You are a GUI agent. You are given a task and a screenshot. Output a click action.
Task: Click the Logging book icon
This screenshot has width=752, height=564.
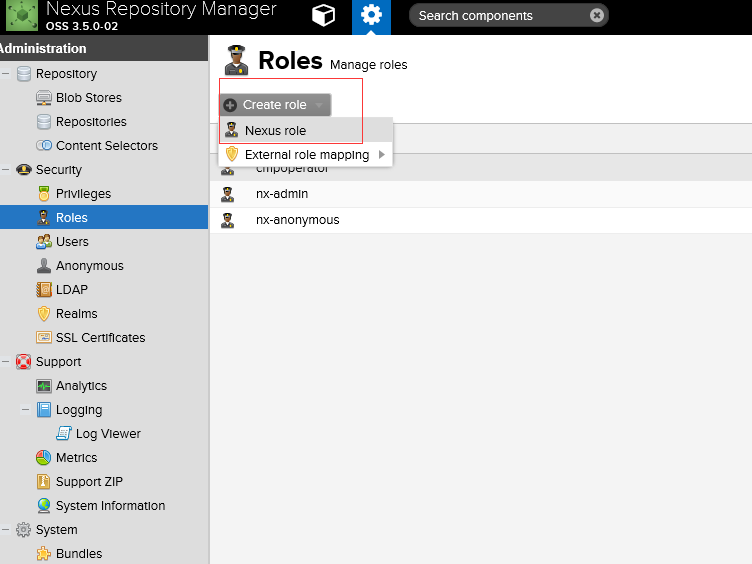[x=44, y=410]
